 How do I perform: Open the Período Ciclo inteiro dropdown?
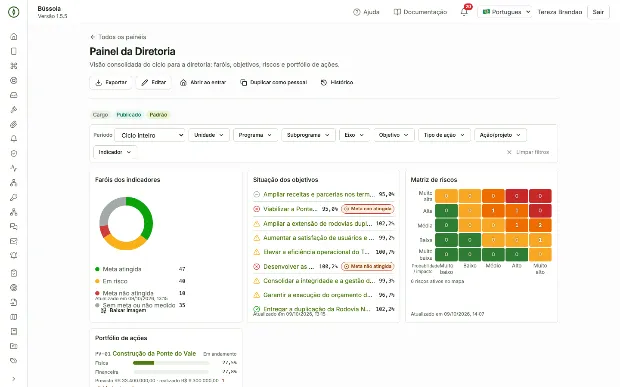(150, 135)
